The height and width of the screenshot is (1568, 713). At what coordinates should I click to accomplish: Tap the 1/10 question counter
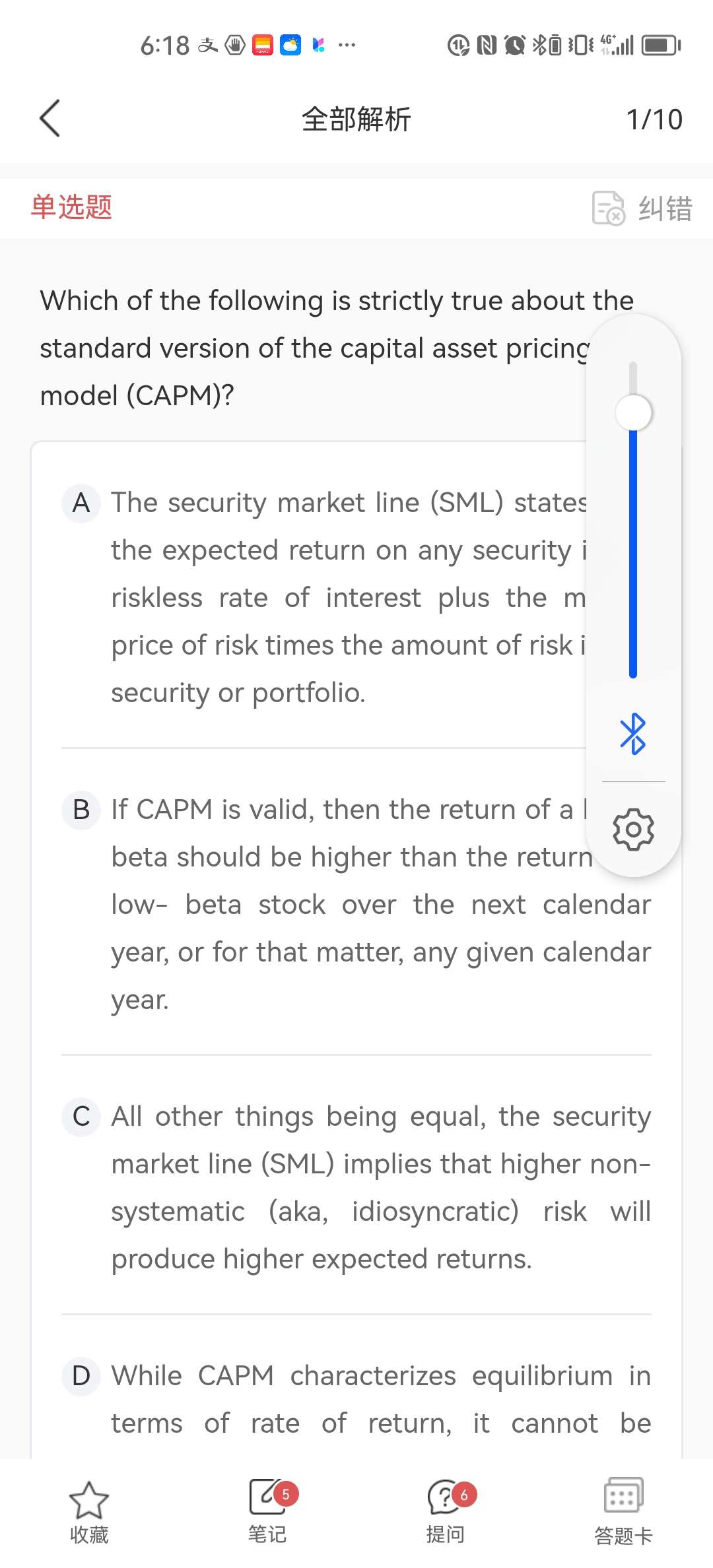pyautogui.click(x=654, y=119)
